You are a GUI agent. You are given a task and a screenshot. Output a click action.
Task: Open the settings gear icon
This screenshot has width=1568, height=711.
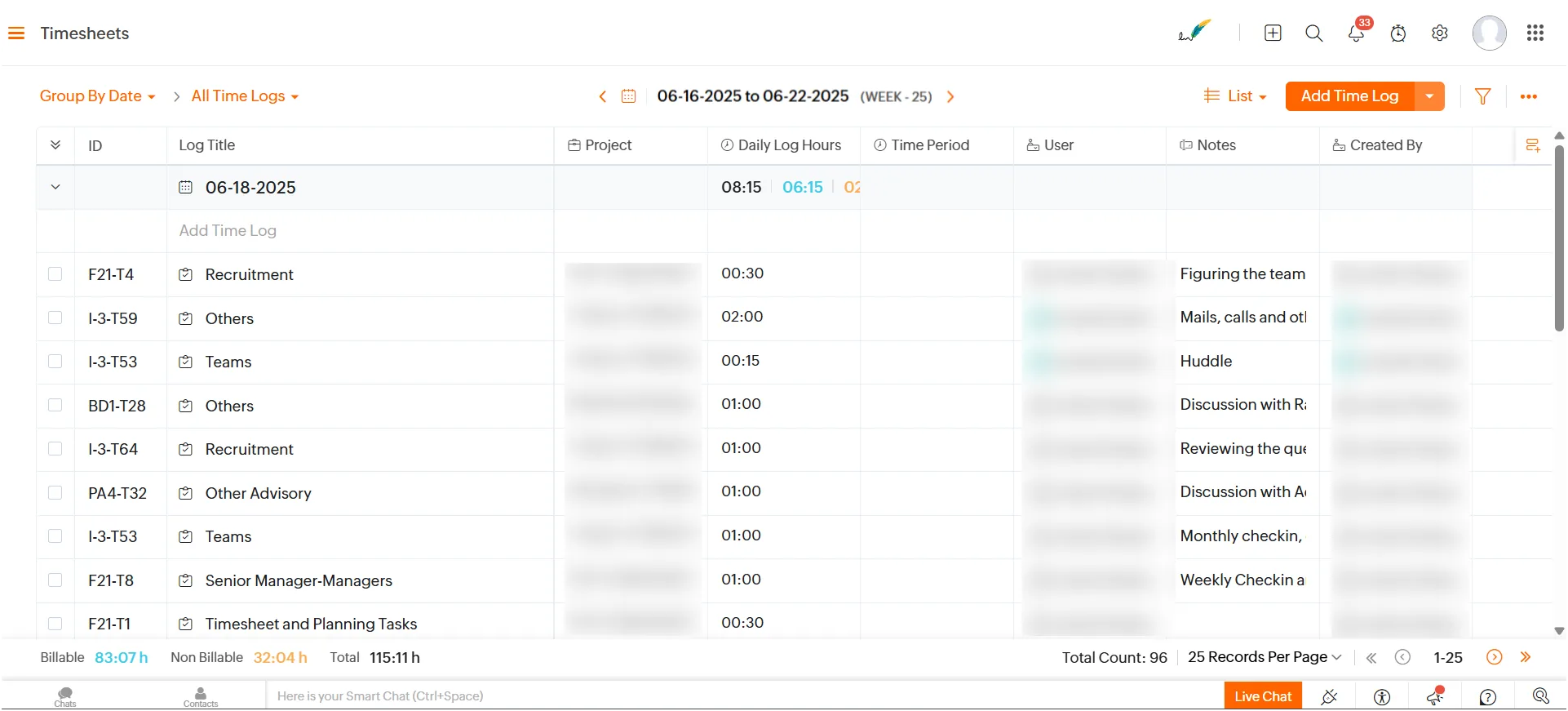click(x=1440, y=33)
